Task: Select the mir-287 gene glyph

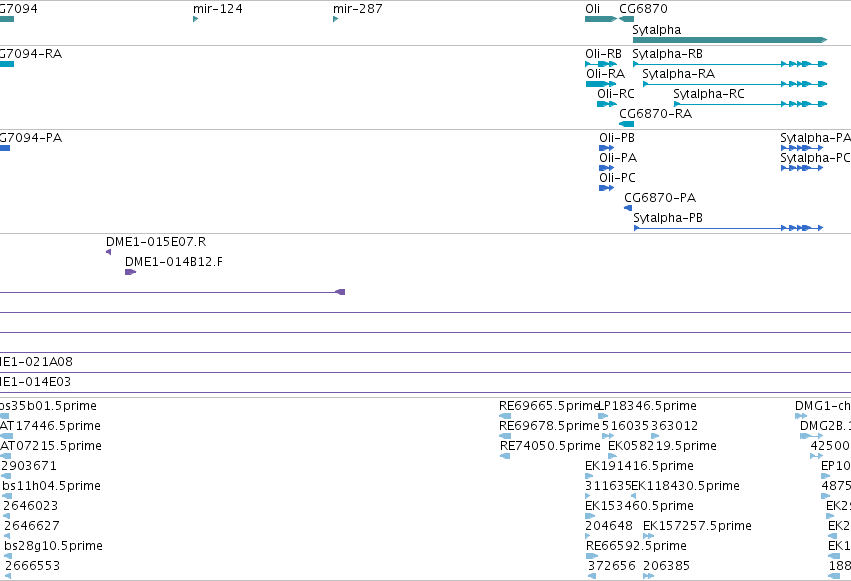Action: point(335,19)
